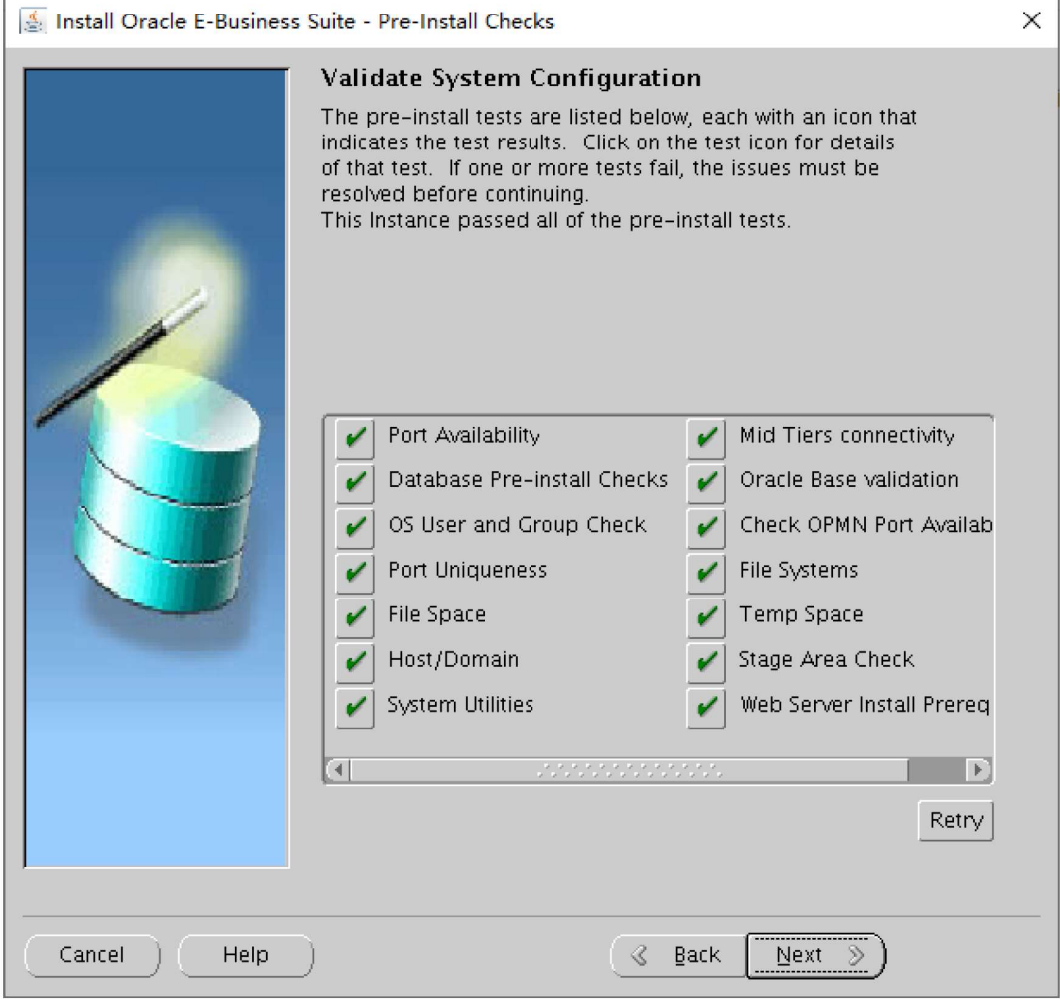Close the Pre-Install Checks window
The image size is (1060, 999).
(1032, 21)
